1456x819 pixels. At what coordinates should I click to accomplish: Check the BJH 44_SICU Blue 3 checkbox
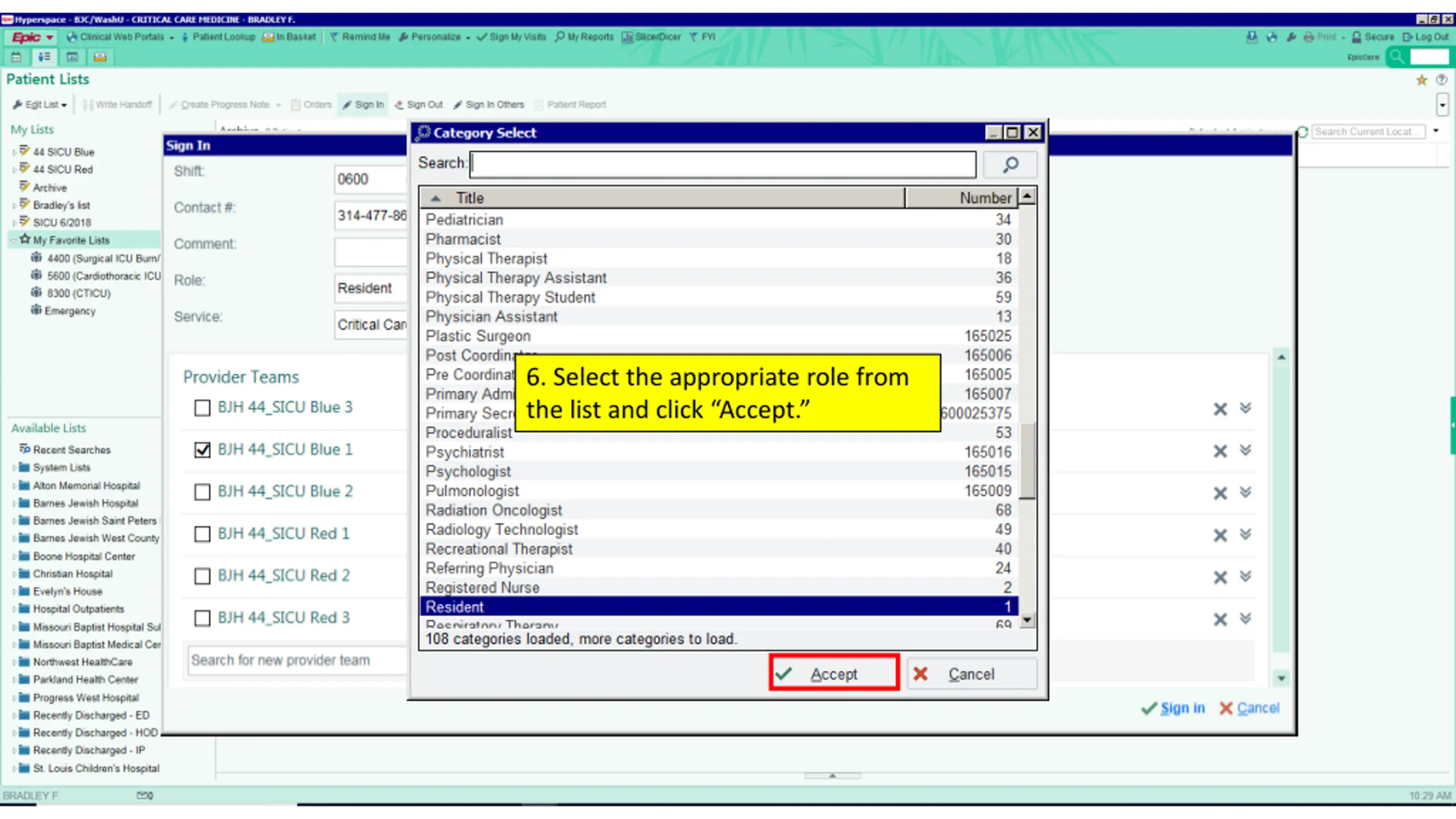click(202, 408)
